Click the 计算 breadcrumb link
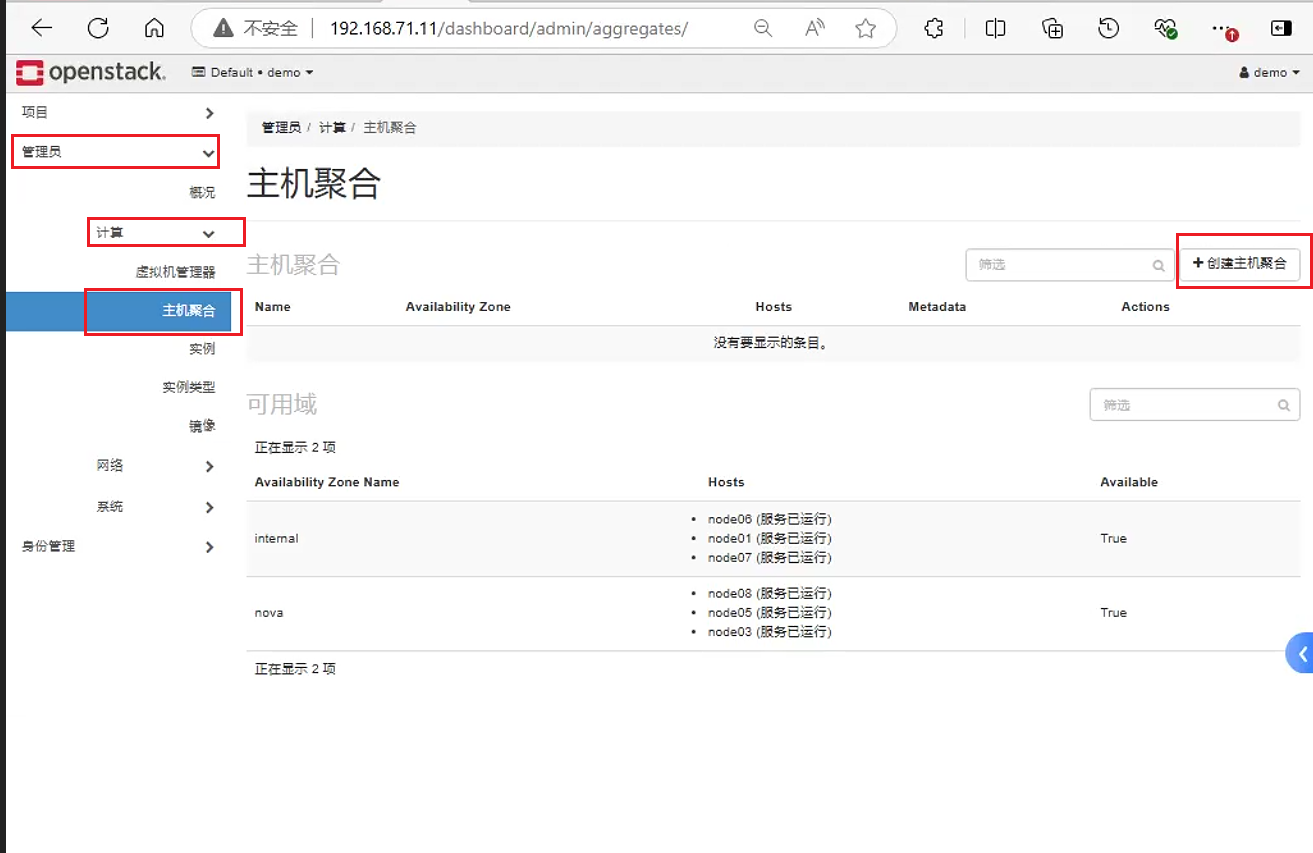1313x853 pixels. coord(332,128)
